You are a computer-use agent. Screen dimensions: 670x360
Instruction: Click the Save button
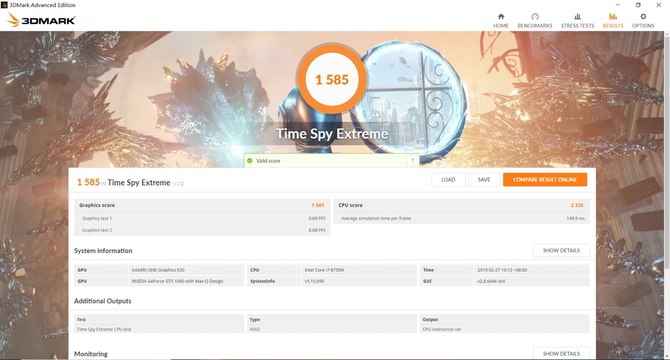[484, 180]
